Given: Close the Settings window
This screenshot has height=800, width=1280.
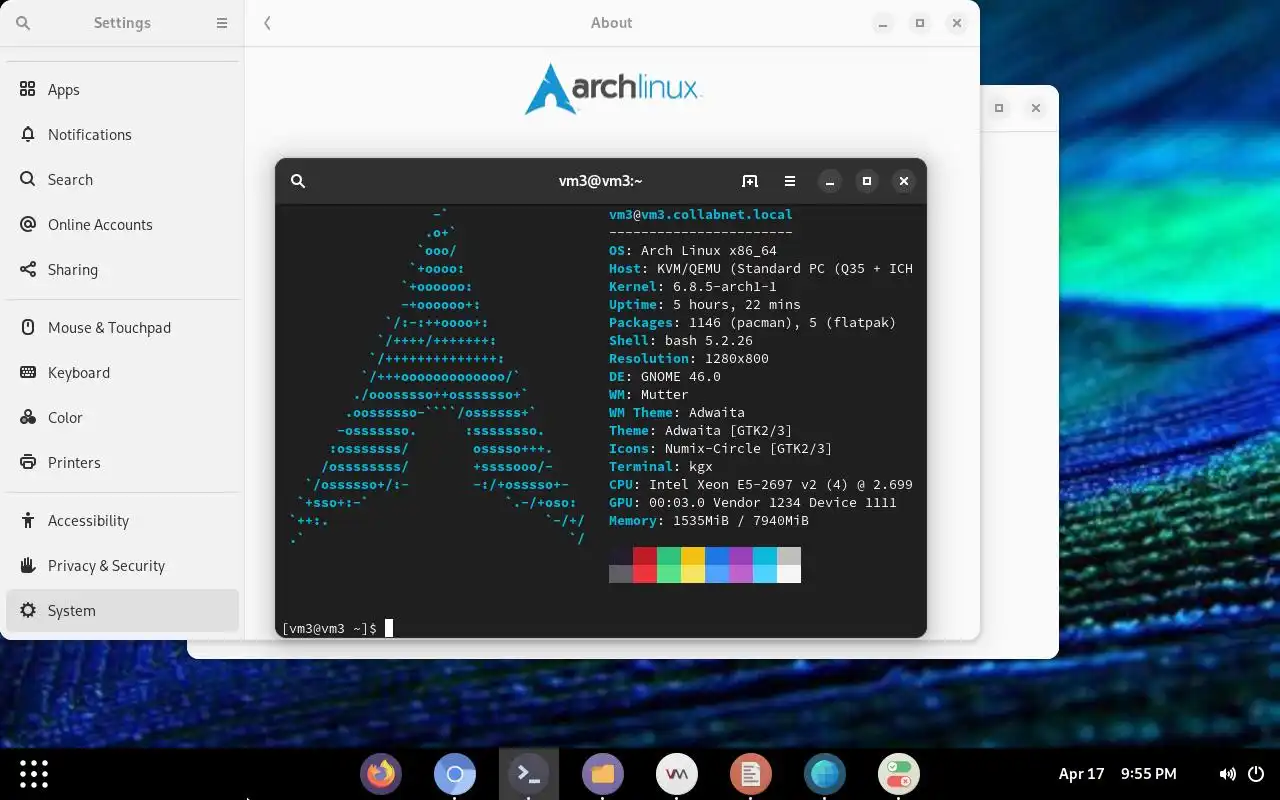Looking at the screenshot, I should pyautogui.click(x=957, y=23).
